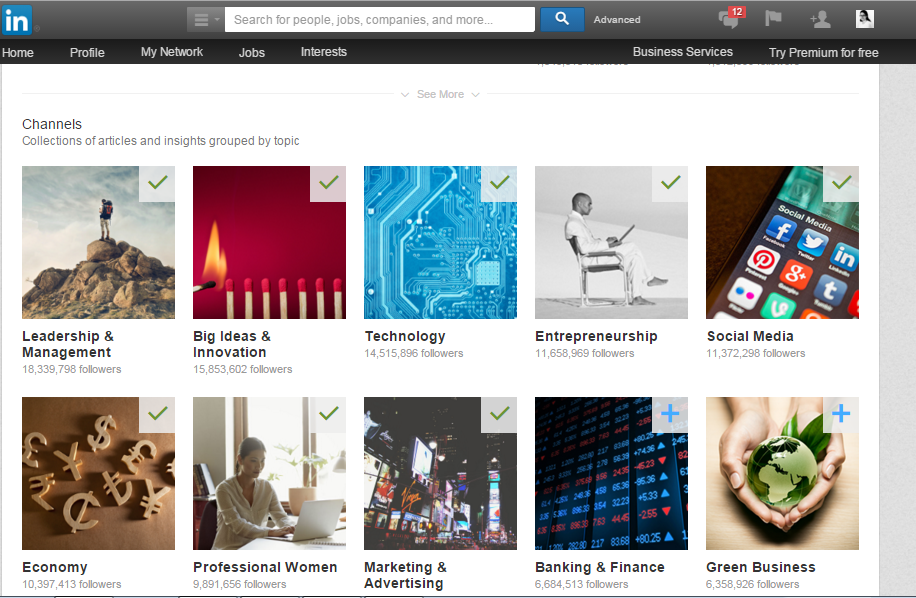Open the Entrepreneurship thumbnail image
This screenshot has width=916, height=598.
coord(611,242)
